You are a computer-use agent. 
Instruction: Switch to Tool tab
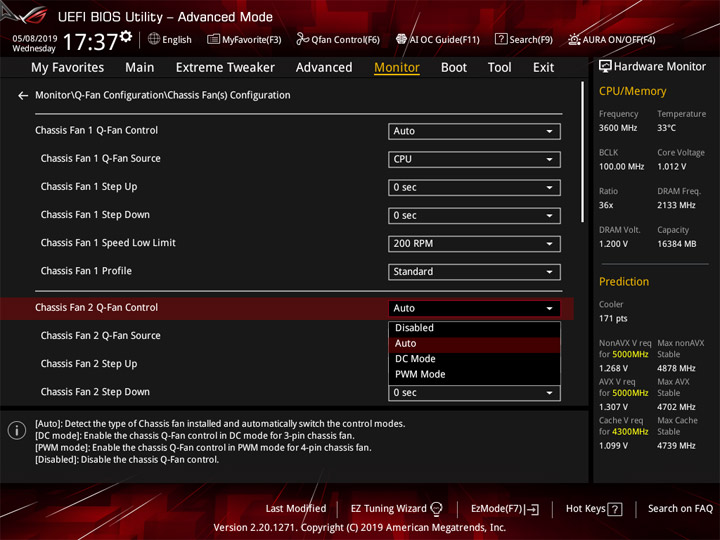(x=499, y=68)
